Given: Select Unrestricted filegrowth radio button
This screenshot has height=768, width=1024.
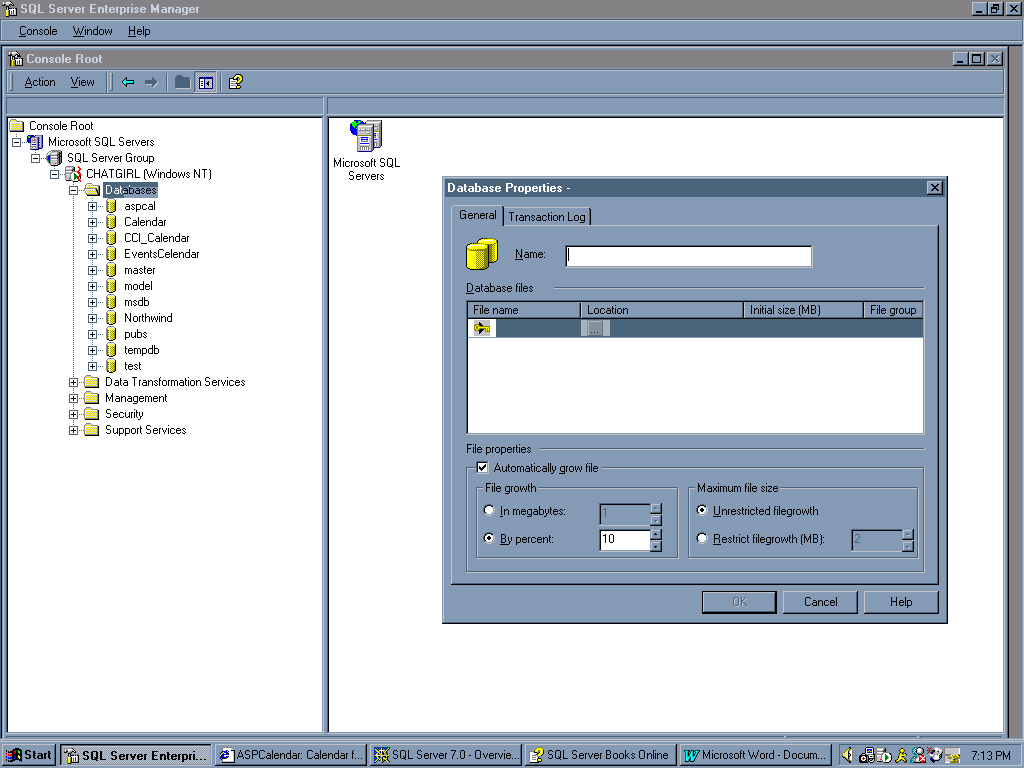Looking at the screenshot, I should (702, 511).
